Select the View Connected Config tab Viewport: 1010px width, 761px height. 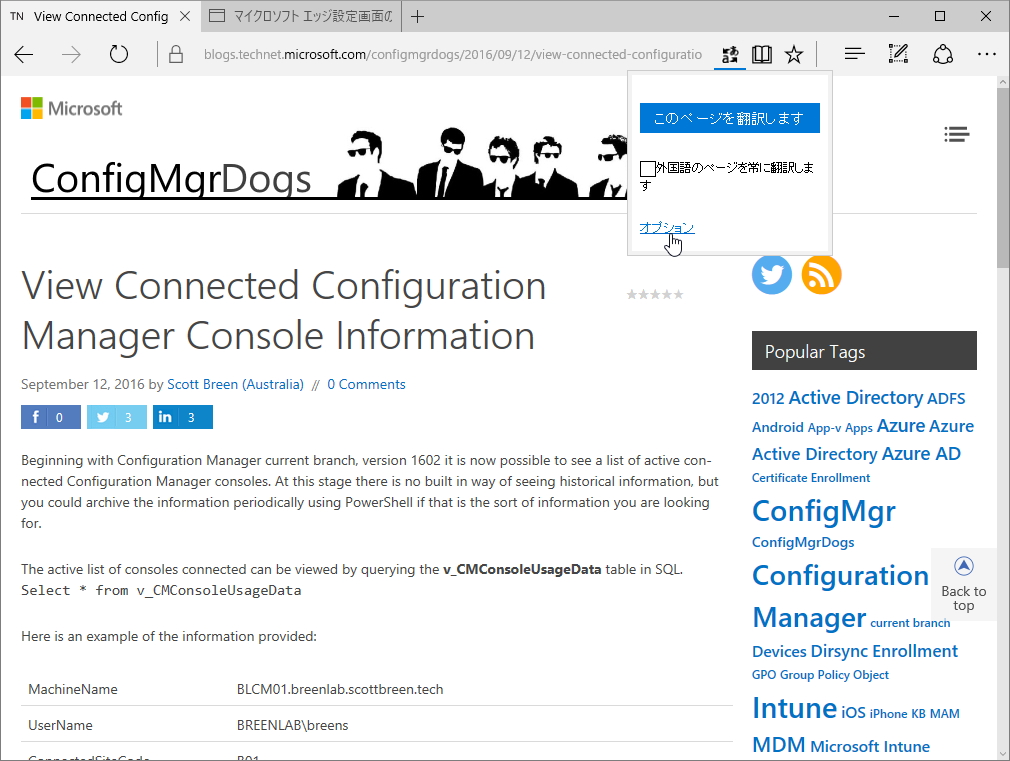click(100, 16)
